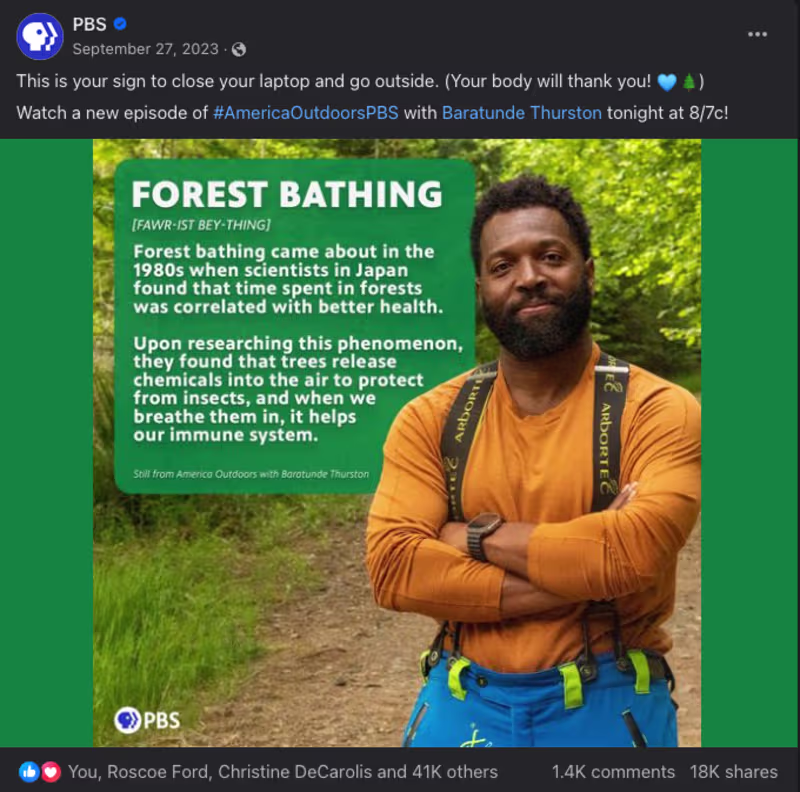Click the Love reaction heart icon
Screen dimensions: 800x792
pyautogui.click(x=49, y=772)
